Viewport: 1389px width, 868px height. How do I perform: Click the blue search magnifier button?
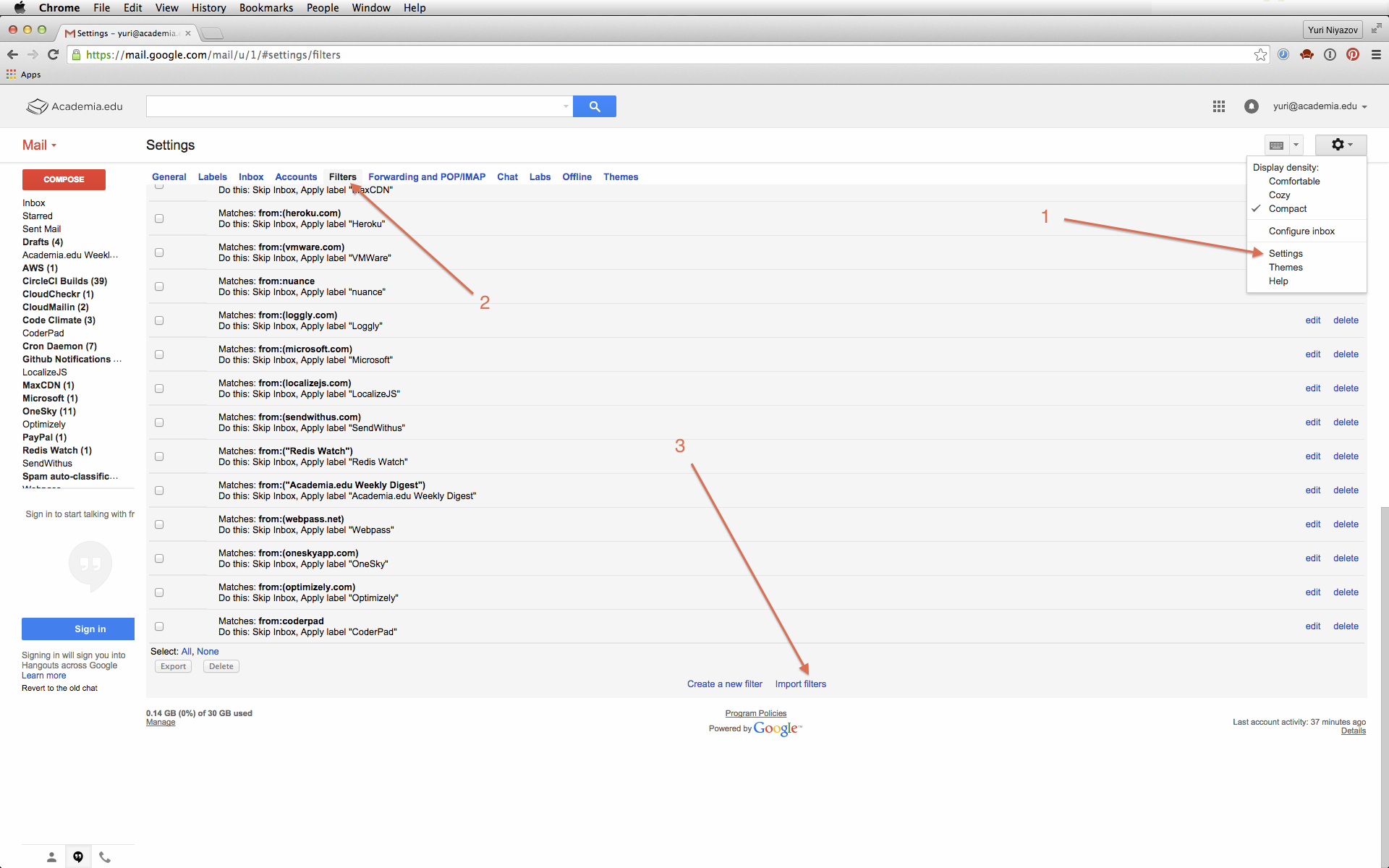[594, 106]
